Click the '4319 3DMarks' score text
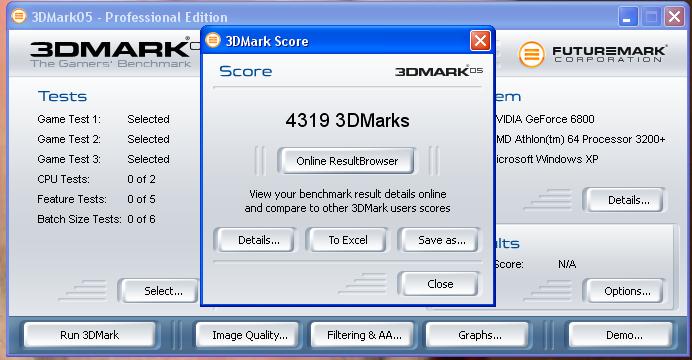 point(347,120)
